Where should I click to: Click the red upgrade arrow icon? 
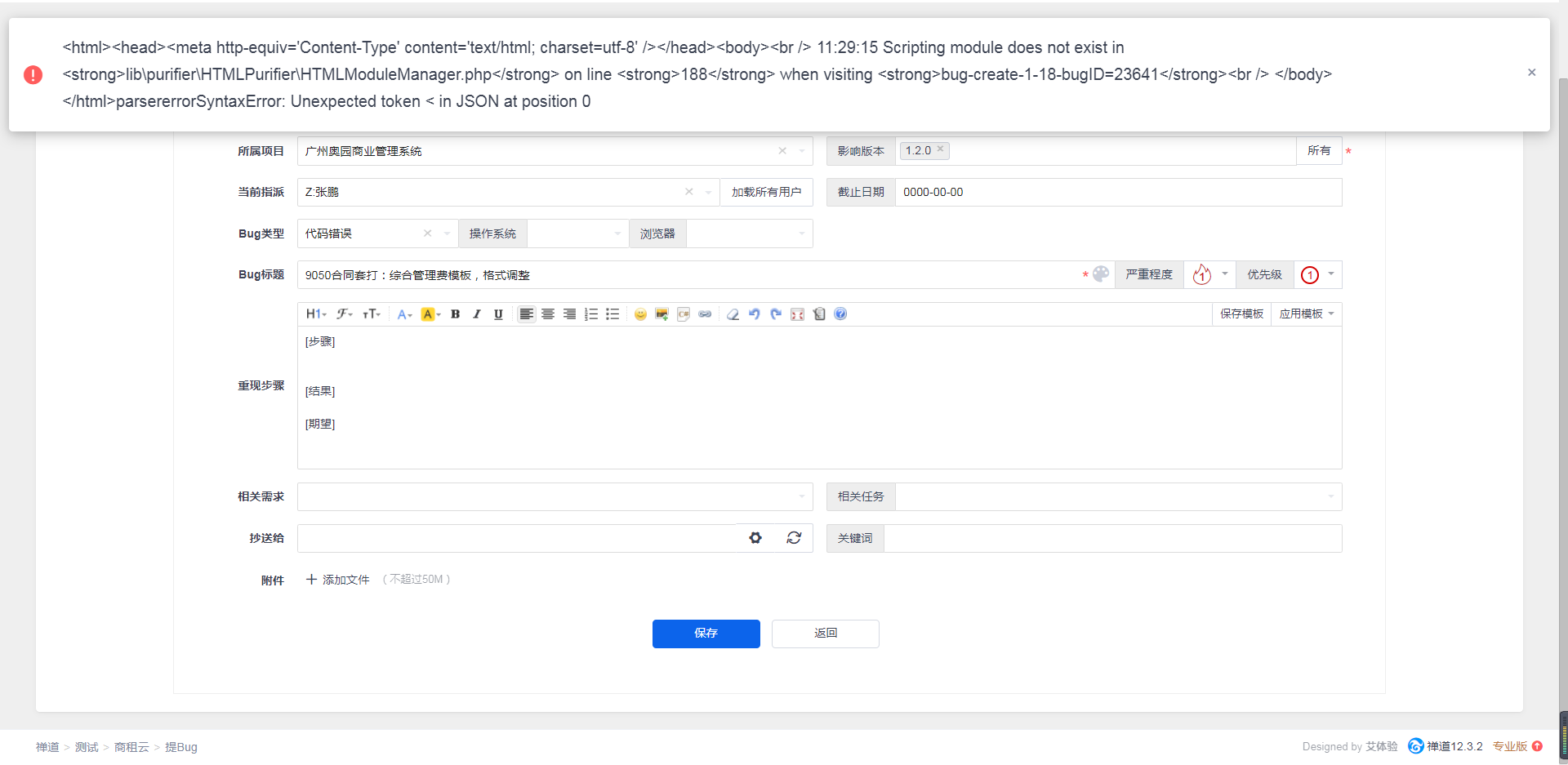tap(1537, 746)
